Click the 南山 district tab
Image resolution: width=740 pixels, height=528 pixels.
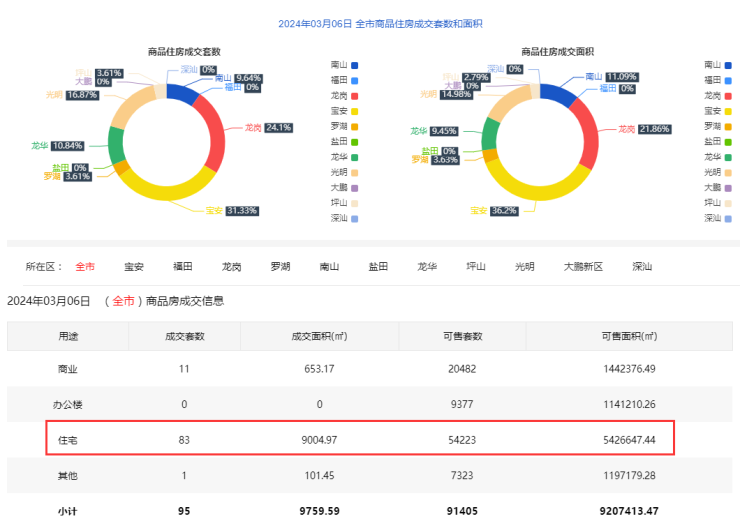pyautogui.click(x=329, y=267)
